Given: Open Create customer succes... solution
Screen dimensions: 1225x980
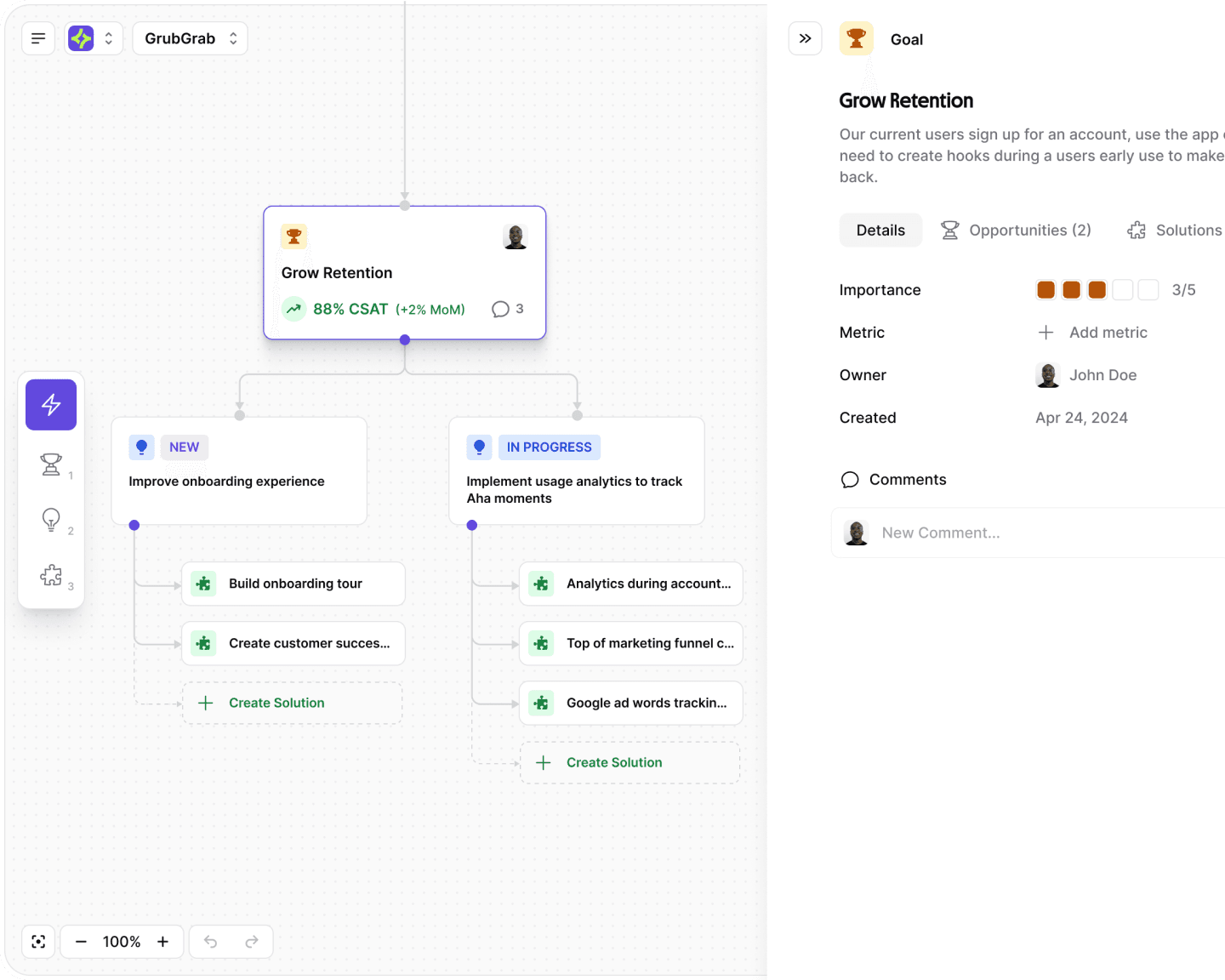Looking at the screenshot, I should click(x=293, y=643).
